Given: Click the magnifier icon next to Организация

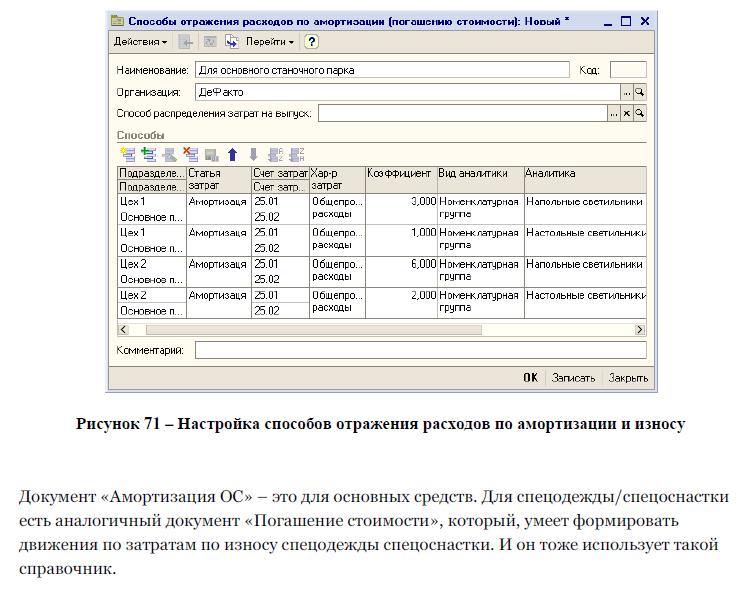Looking at the screenshot, I should coord(640,92).
